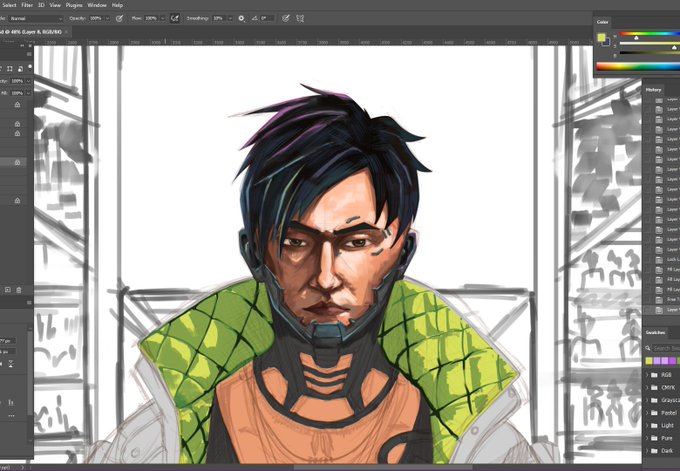Open smoothing options gear icon
The width and height of the screenshot is (680, 471).
click(x=242, y=19)
